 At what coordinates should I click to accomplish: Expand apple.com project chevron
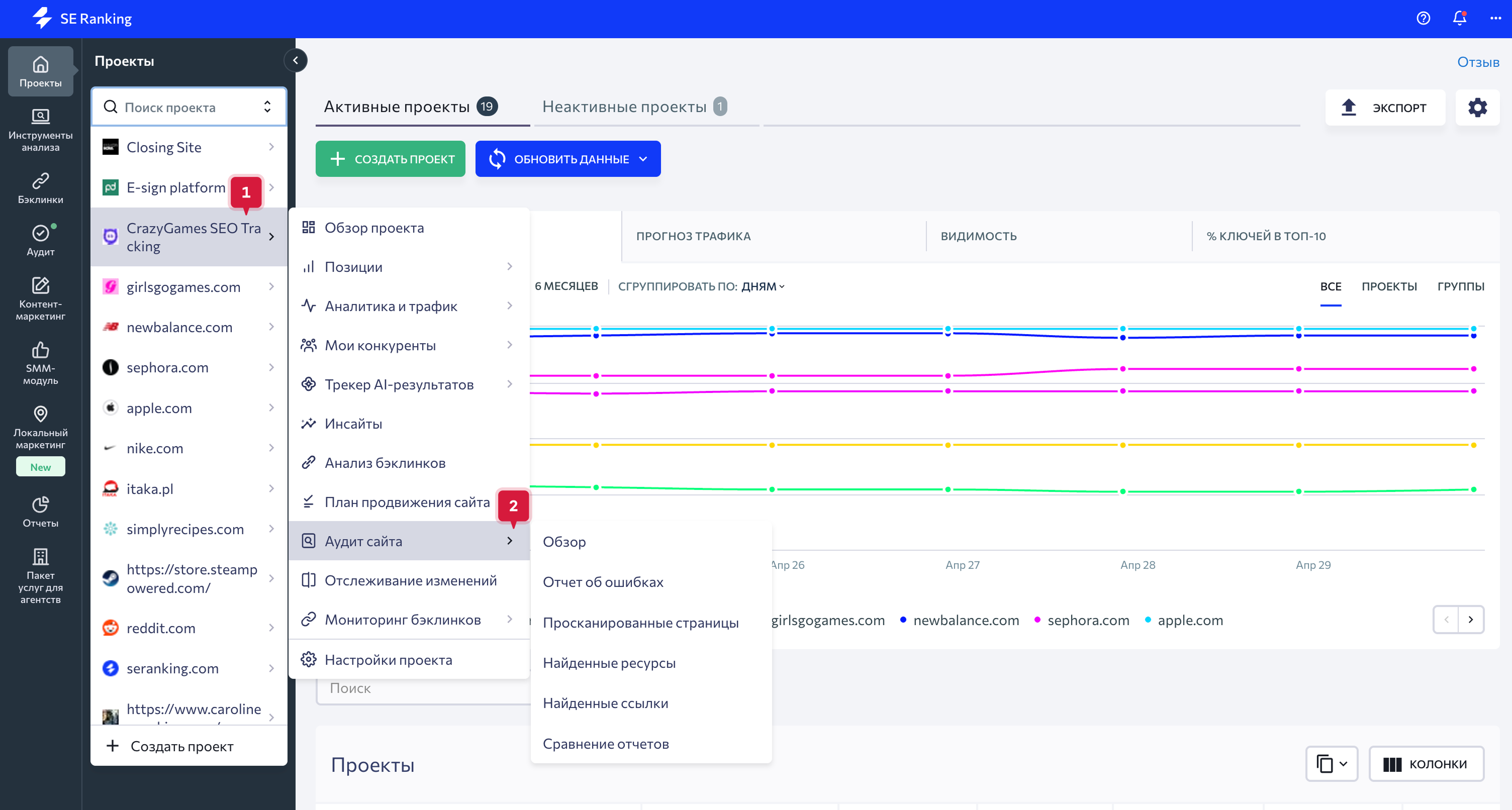tap(271, 408)
